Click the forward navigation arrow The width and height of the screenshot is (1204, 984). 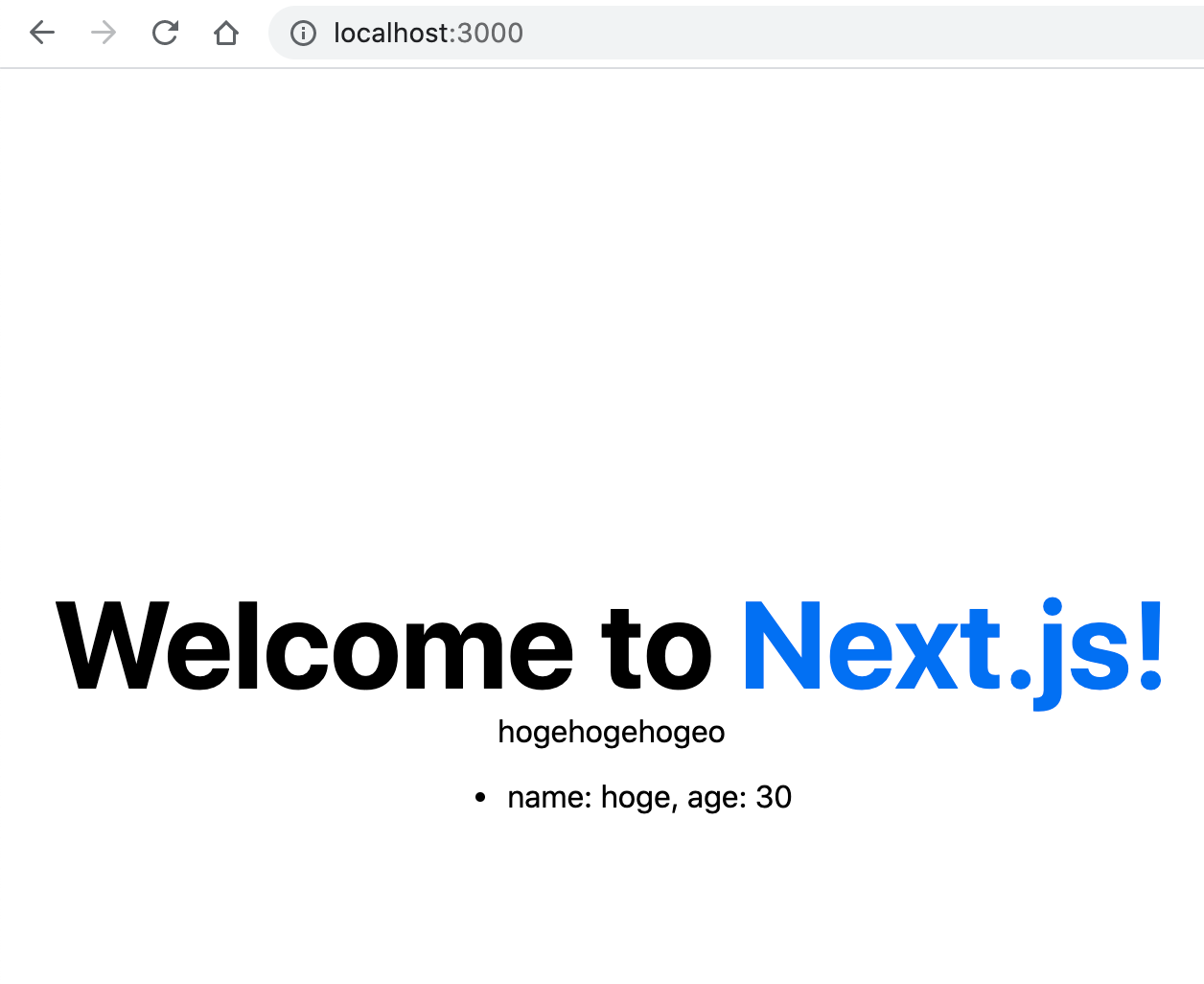104,33
